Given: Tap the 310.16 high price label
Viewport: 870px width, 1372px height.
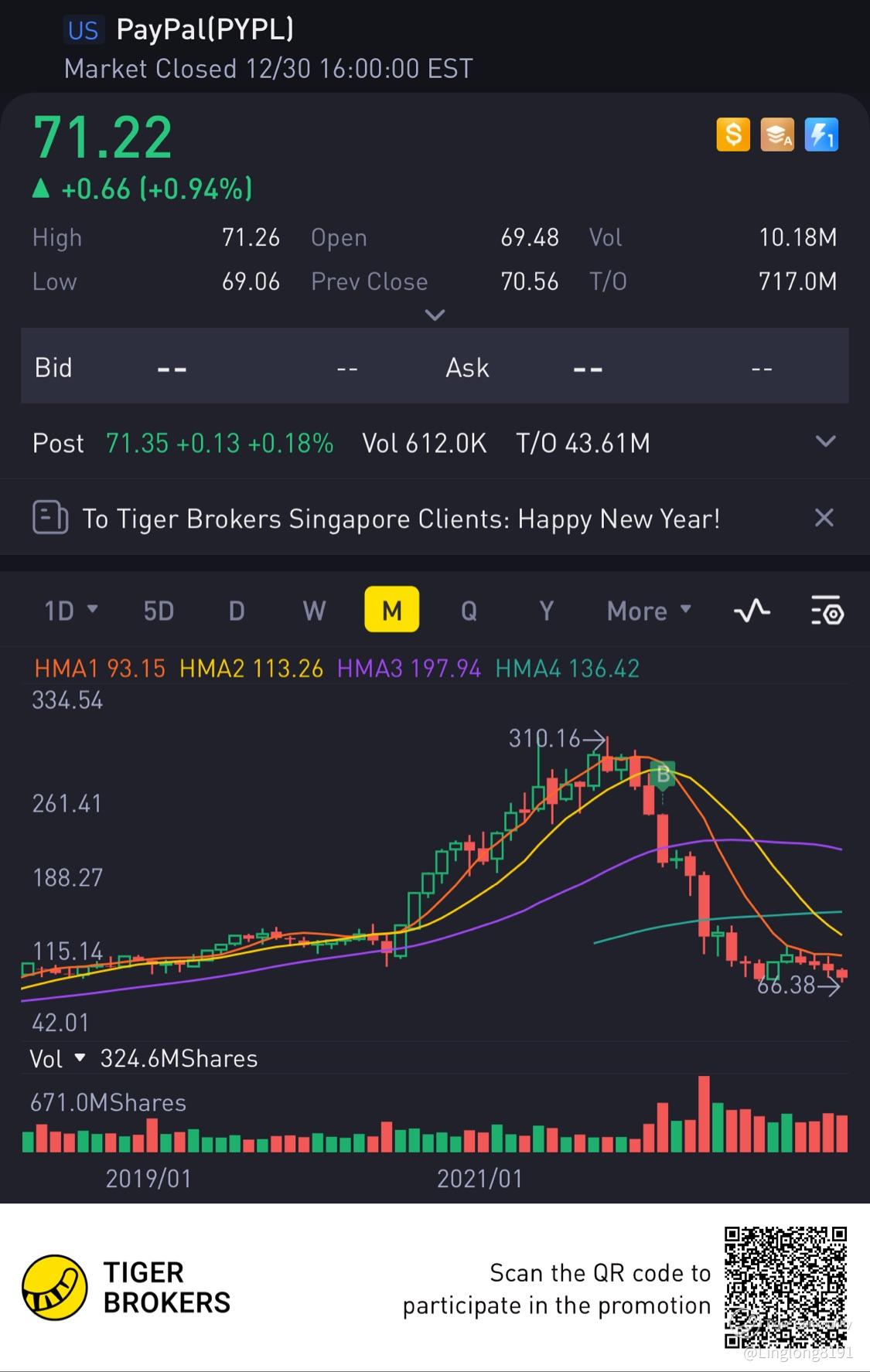Looking at the screenshot, I should (544, 739).
